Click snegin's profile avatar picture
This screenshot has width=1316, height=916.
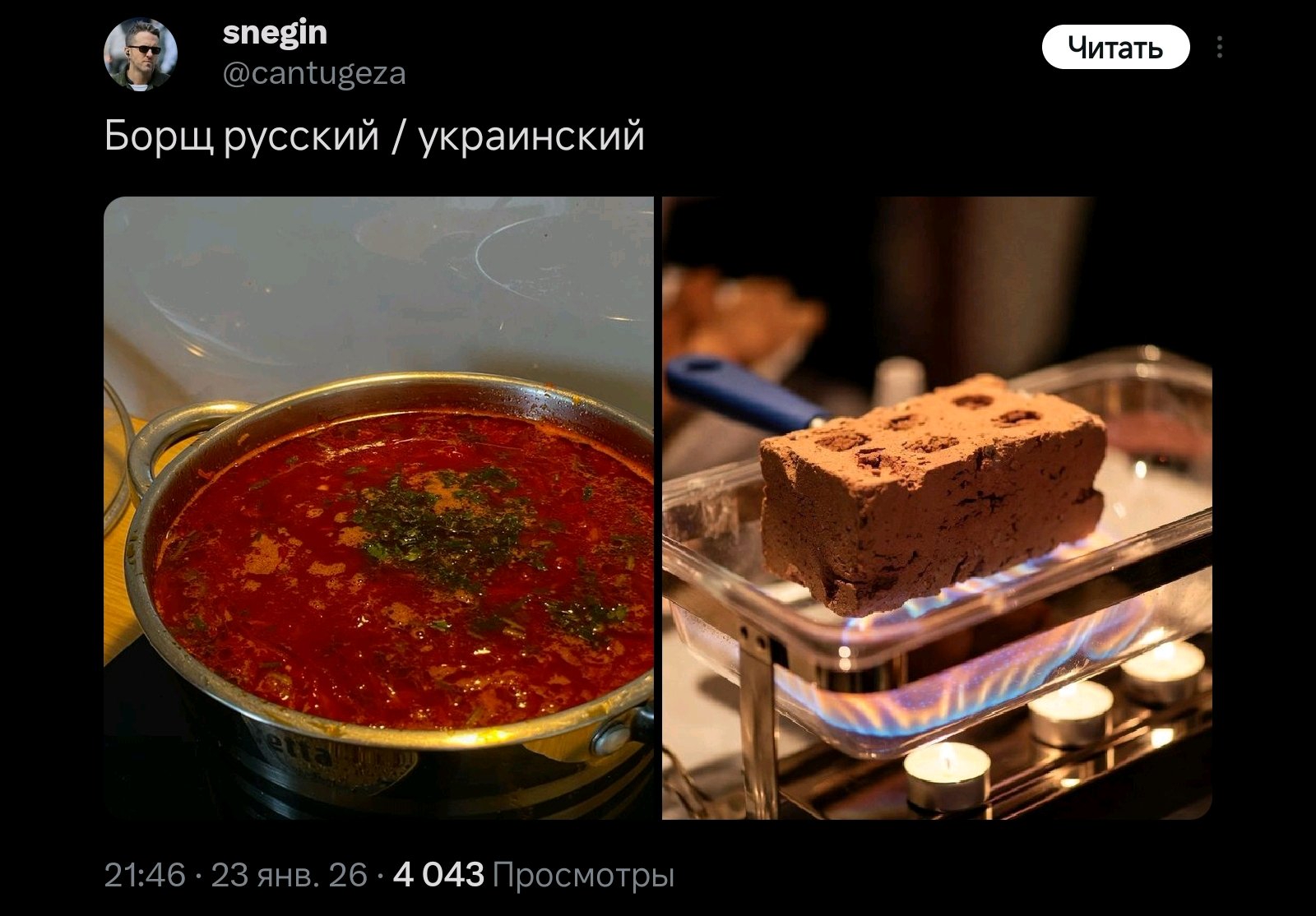click(x=140, y=53)
